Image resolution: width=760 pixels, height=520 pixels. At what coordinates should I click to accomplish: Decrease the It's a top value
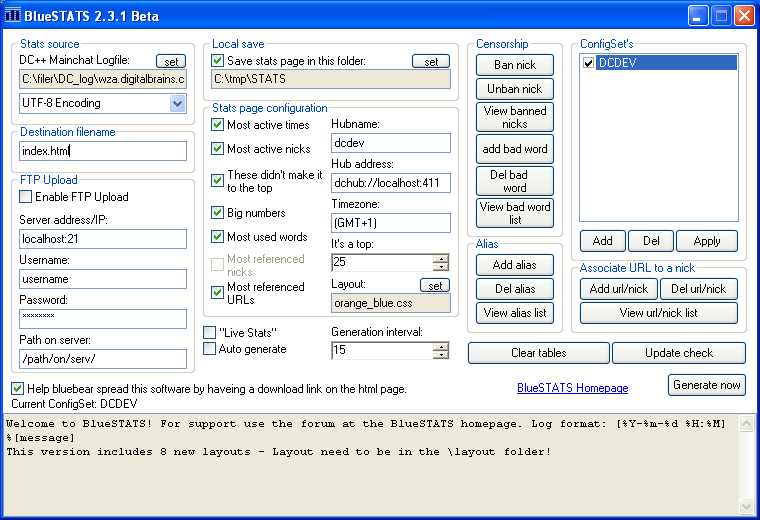[x=441, y=267]
